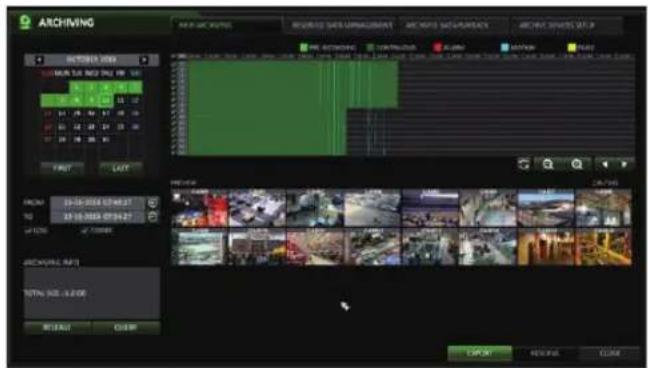Click the CLOSE button at bottom right

coord(610,354)
